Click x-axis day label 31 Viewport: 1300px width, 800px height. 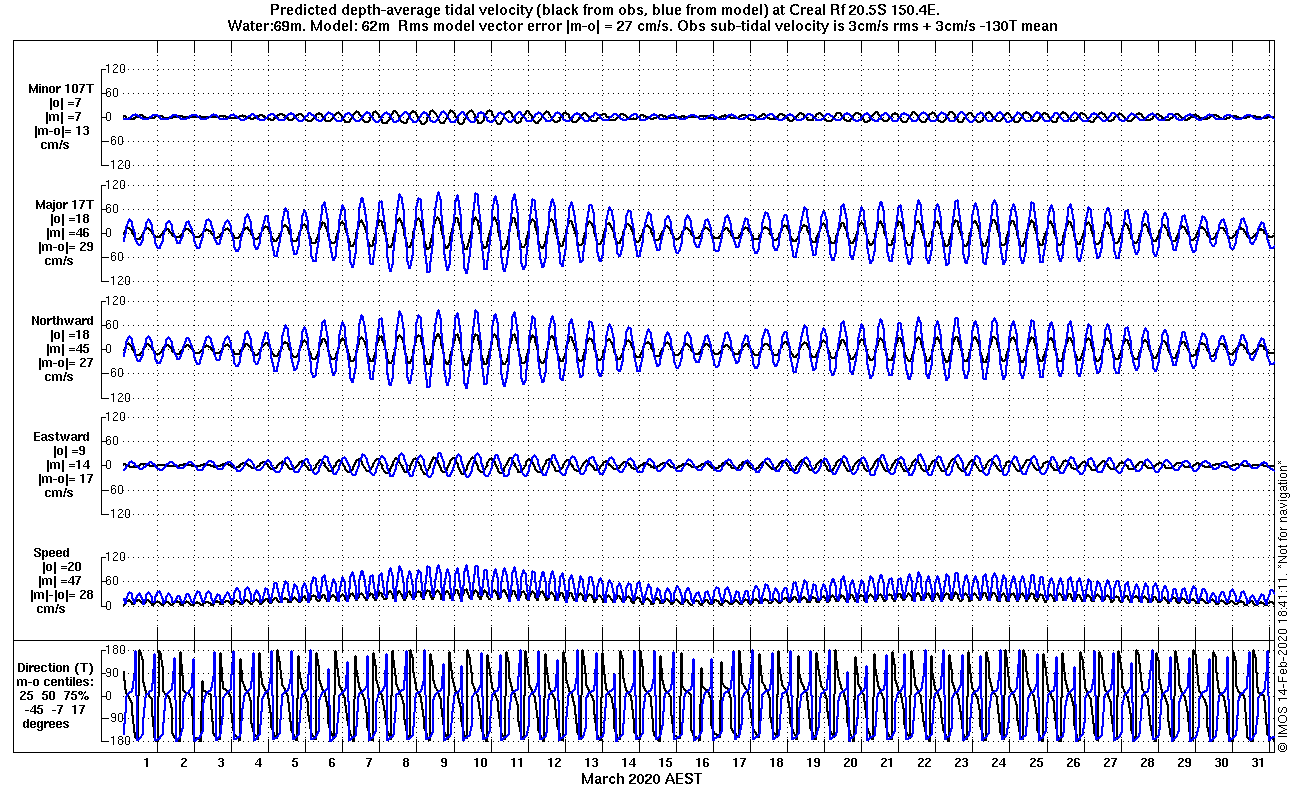1256,763
